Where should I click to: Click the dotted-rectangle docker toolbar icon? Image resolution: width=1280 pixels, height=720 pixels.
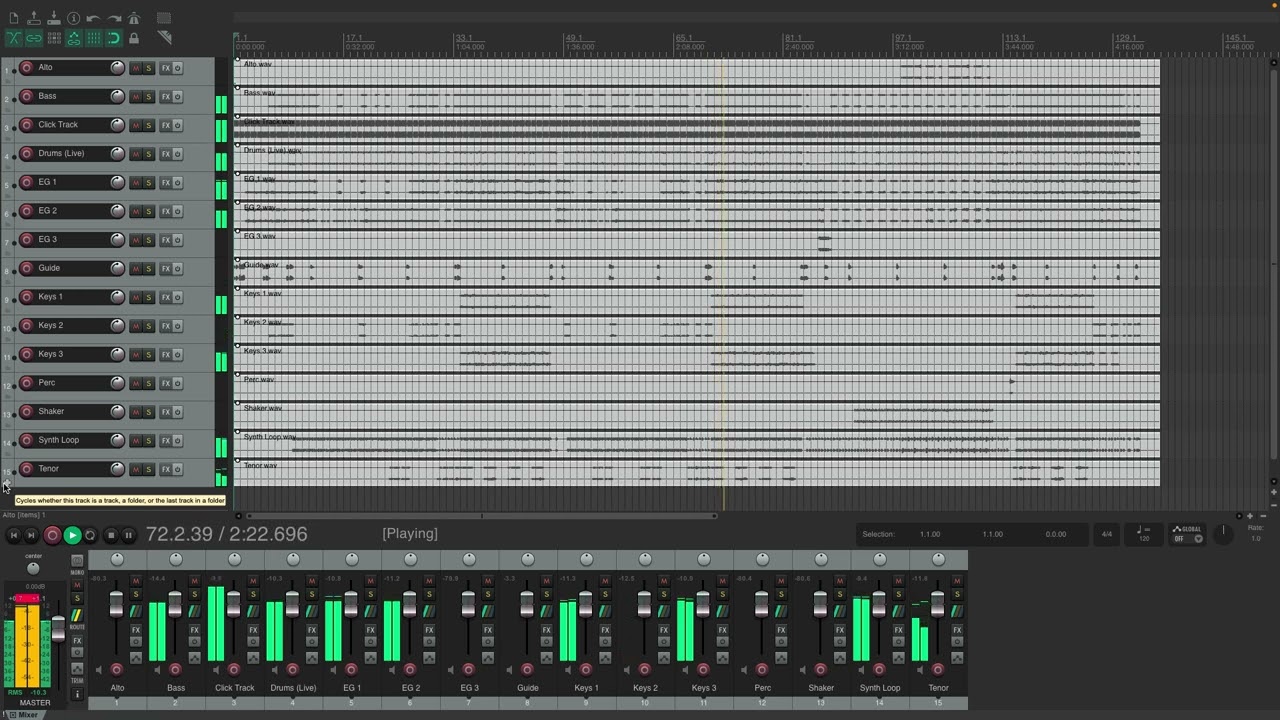(164, 18)
